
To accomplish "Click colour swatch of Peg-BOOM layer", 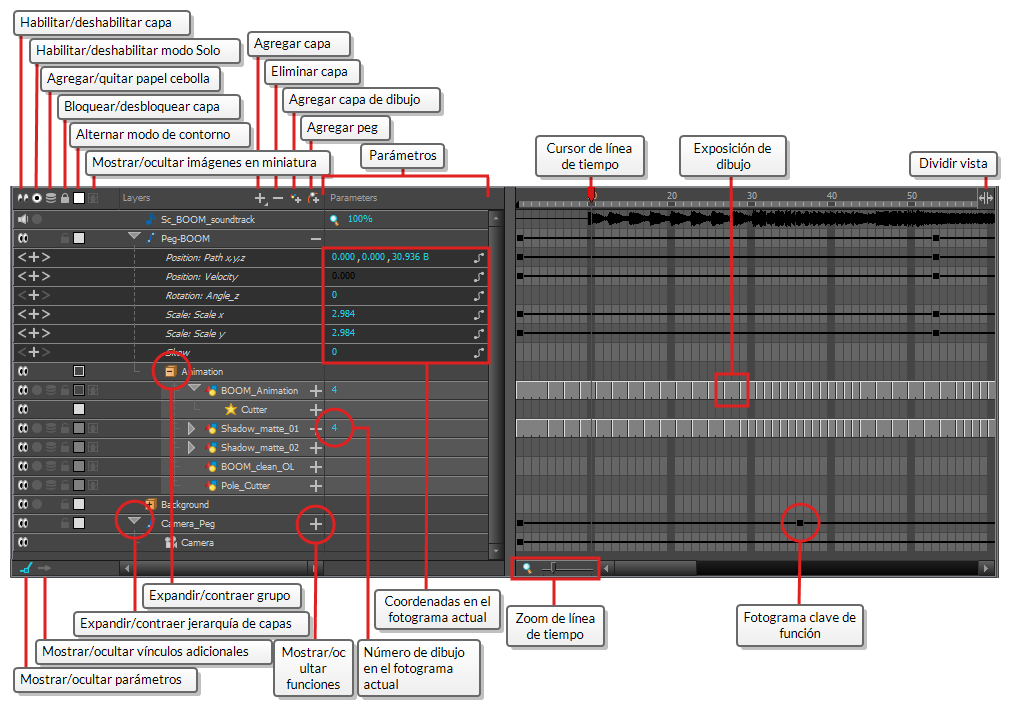I will [x=79, y=238].
